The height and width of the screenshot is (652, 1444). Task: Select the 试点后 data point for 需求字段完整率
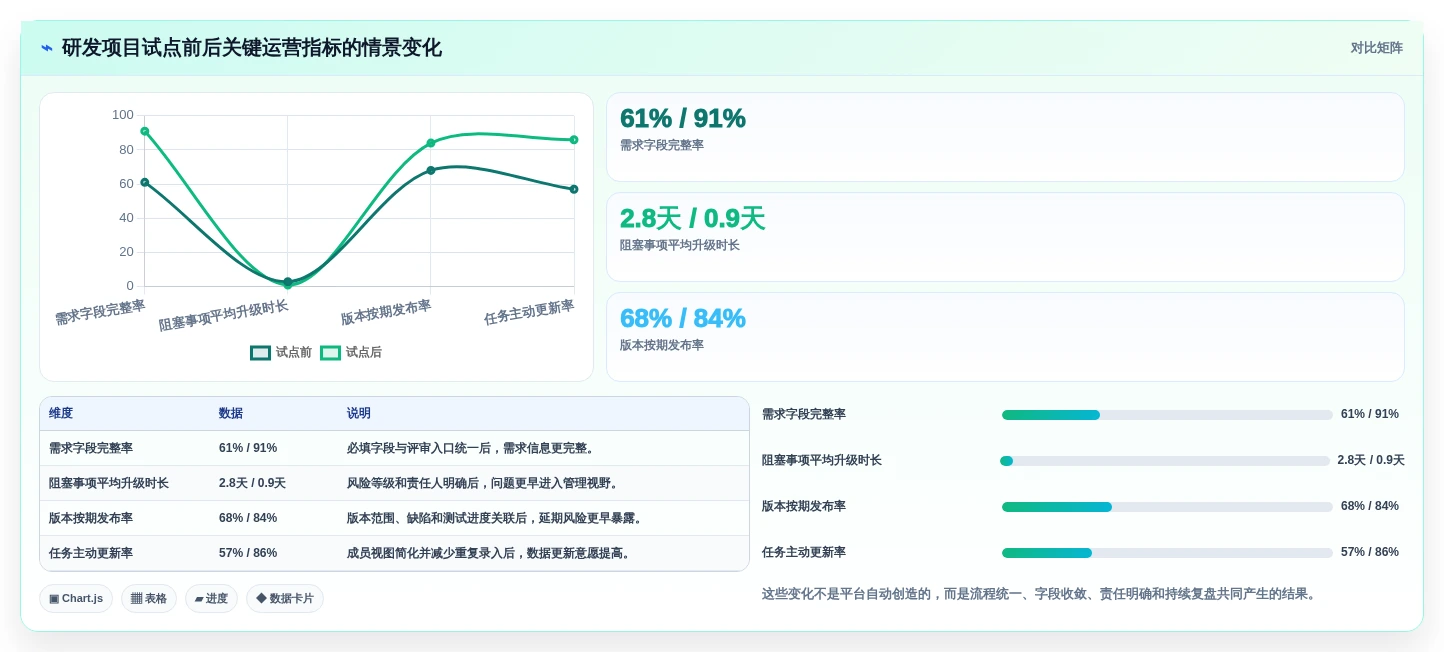point(145,131)
